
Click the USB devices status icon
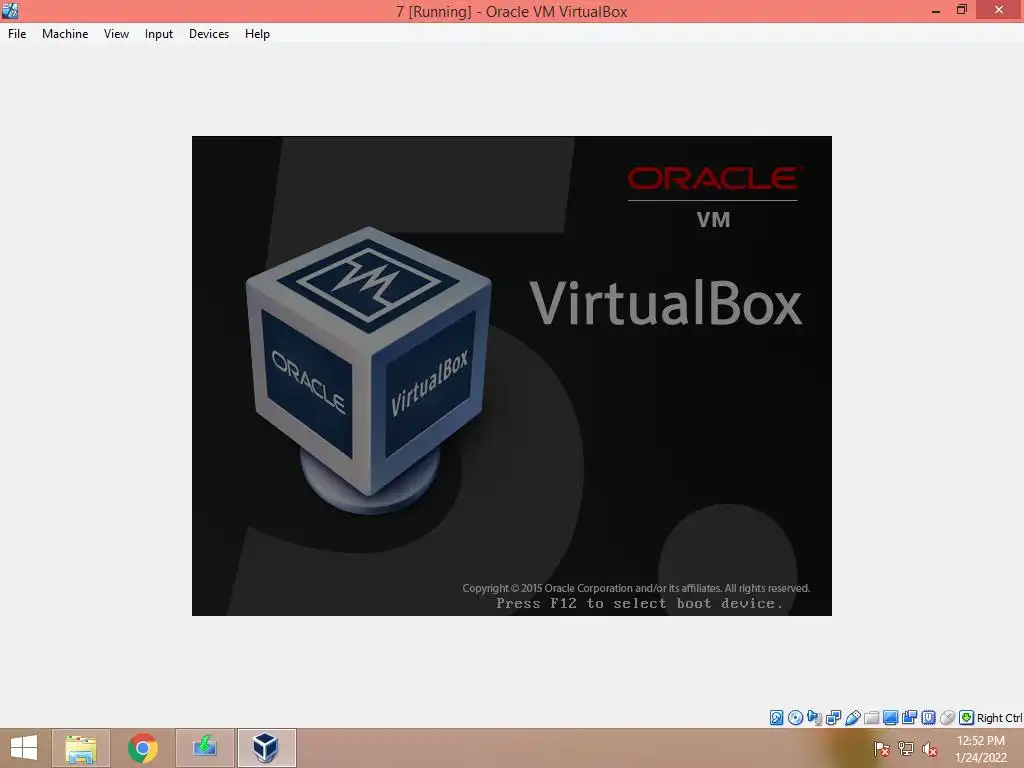click(852, 718)
